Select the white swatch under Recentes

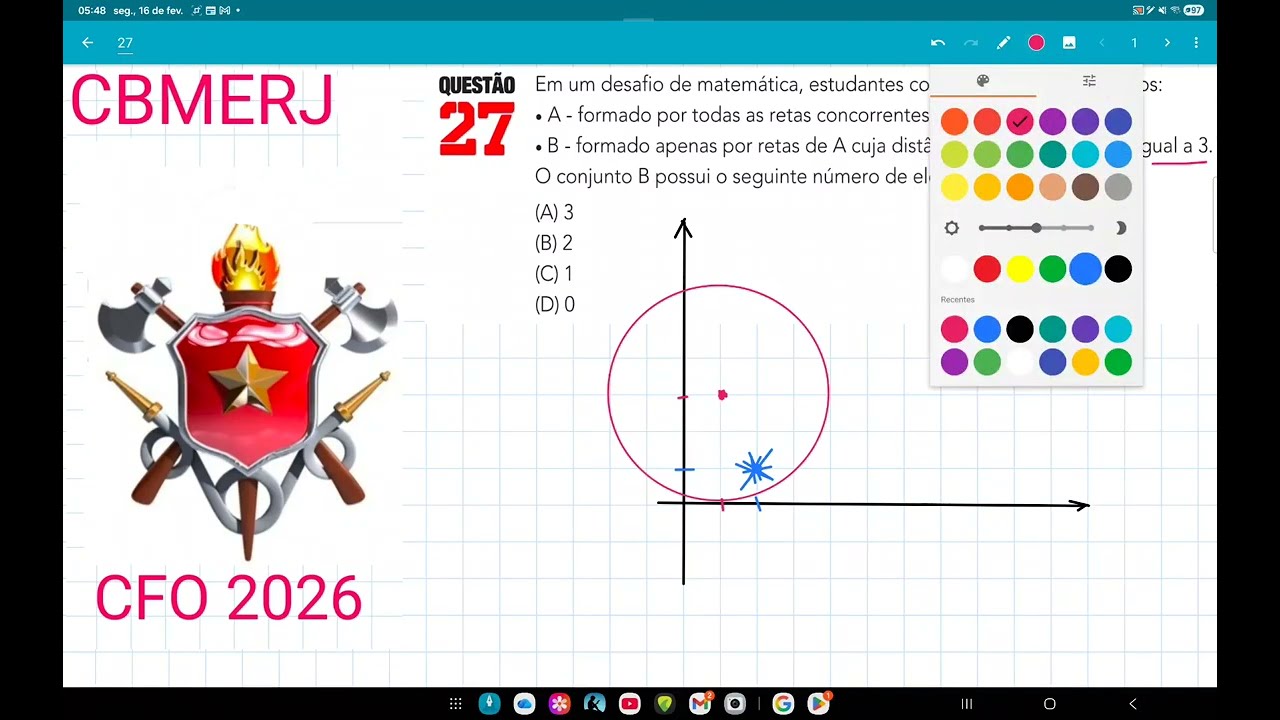pos(1019,362)
